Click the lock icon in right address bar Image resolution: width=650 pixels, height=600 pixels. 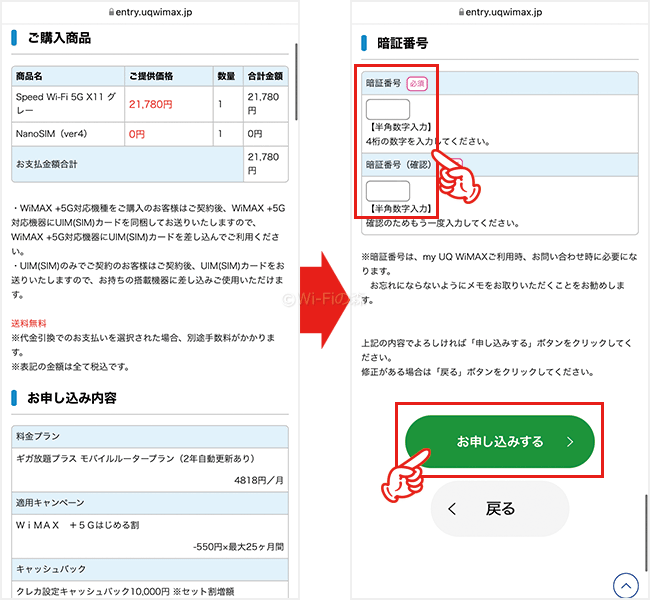(x=461, y=12)
